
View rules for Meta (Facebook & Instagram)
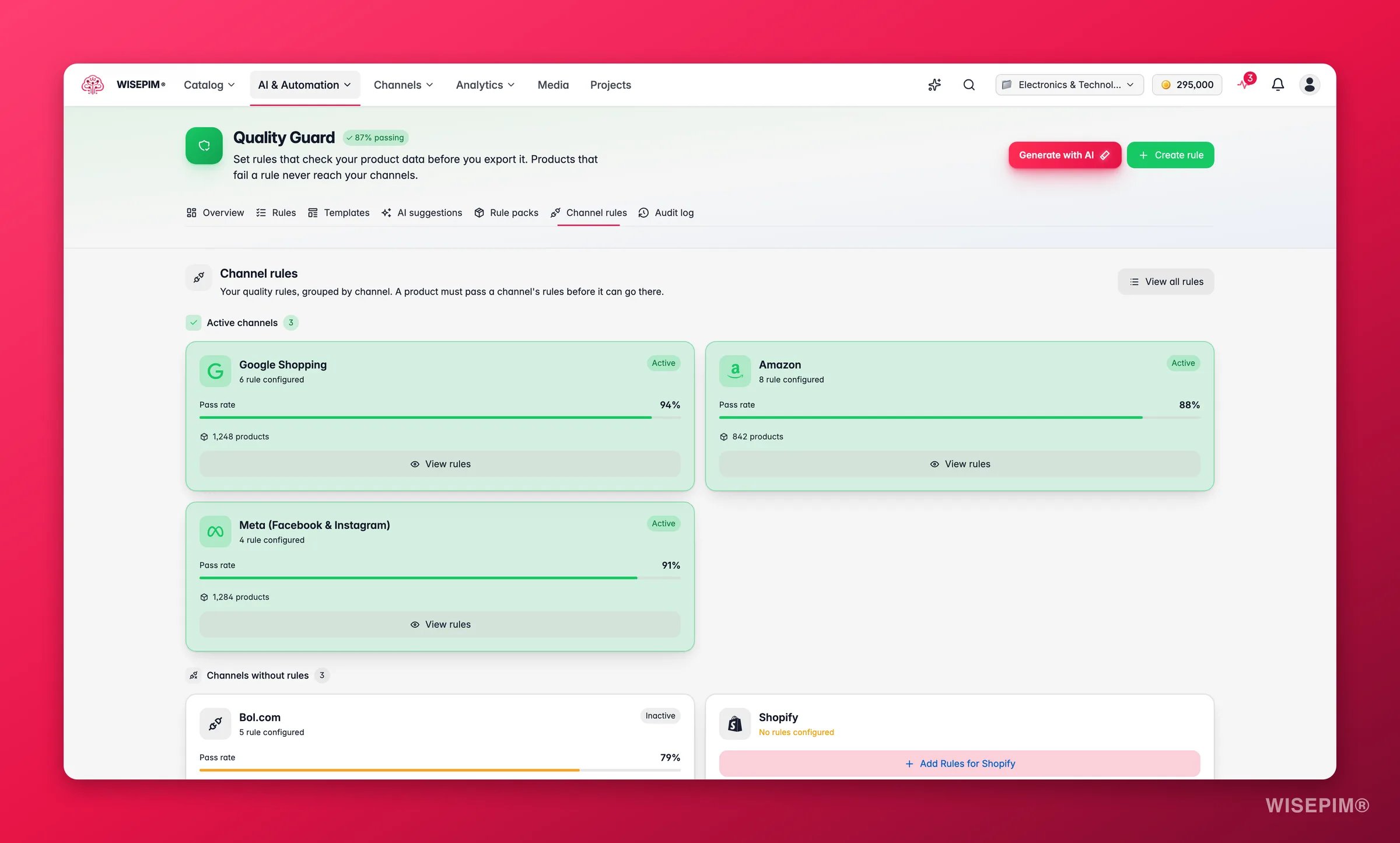tap(440, 625)
